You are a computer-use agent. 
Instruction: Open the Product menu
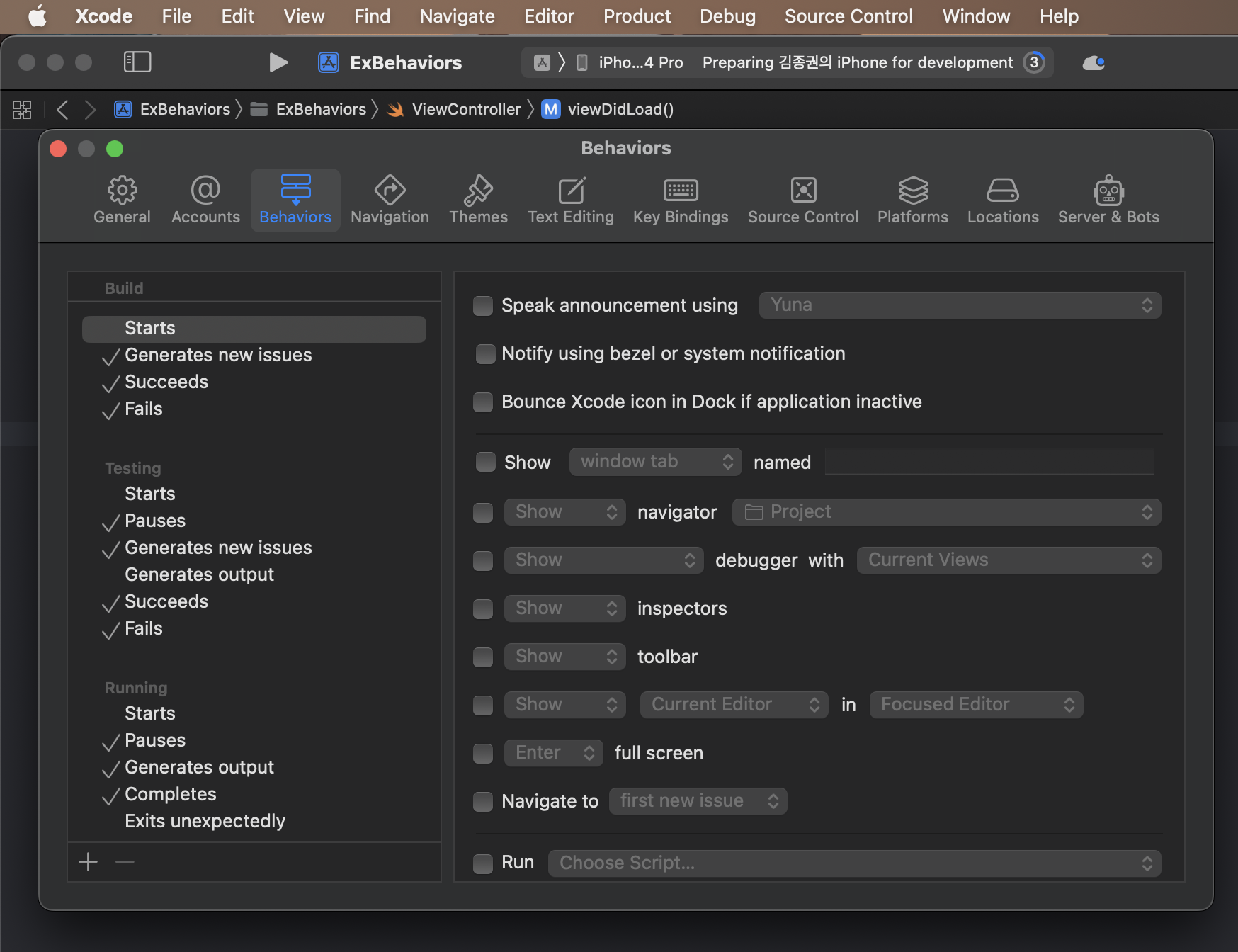click(x=637, y=16)
